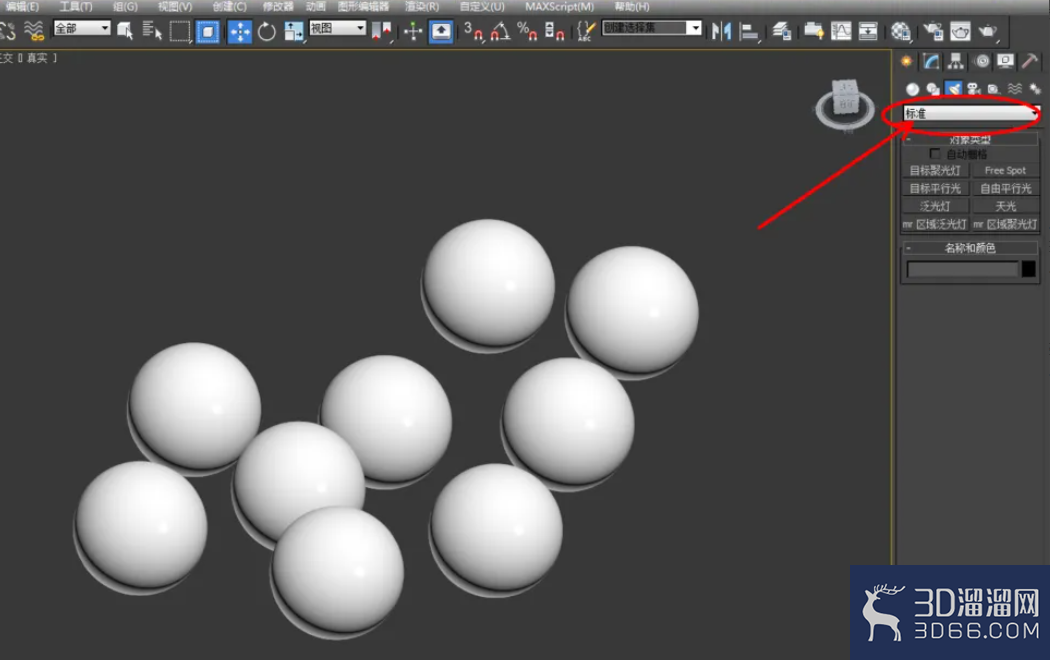1050x660 pixels.
Task: Select the Geometry sphere category icon
Action: click(x=912, y=89)
